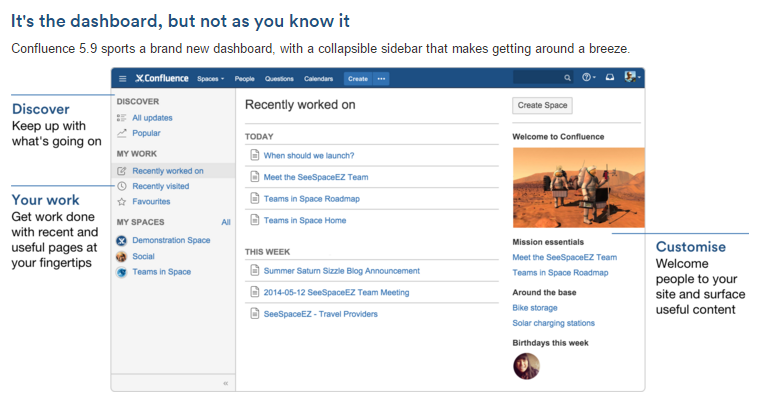Click the Teams in Space globe icon
The image size is (772, 404).
coord(122,272)
